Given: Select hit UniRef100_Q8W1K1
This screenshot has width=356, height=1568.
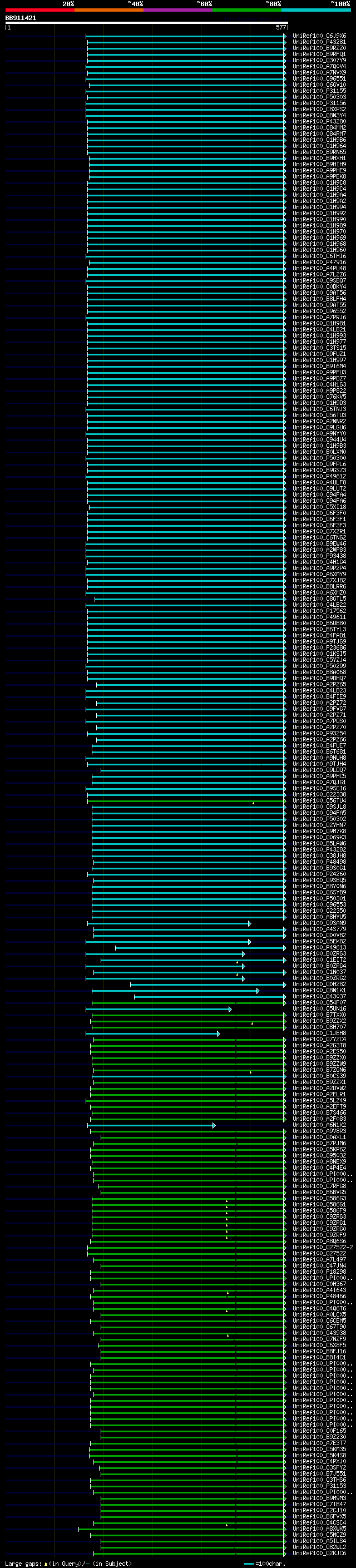Looking at the screenshot, I should [x=319, y=991].
